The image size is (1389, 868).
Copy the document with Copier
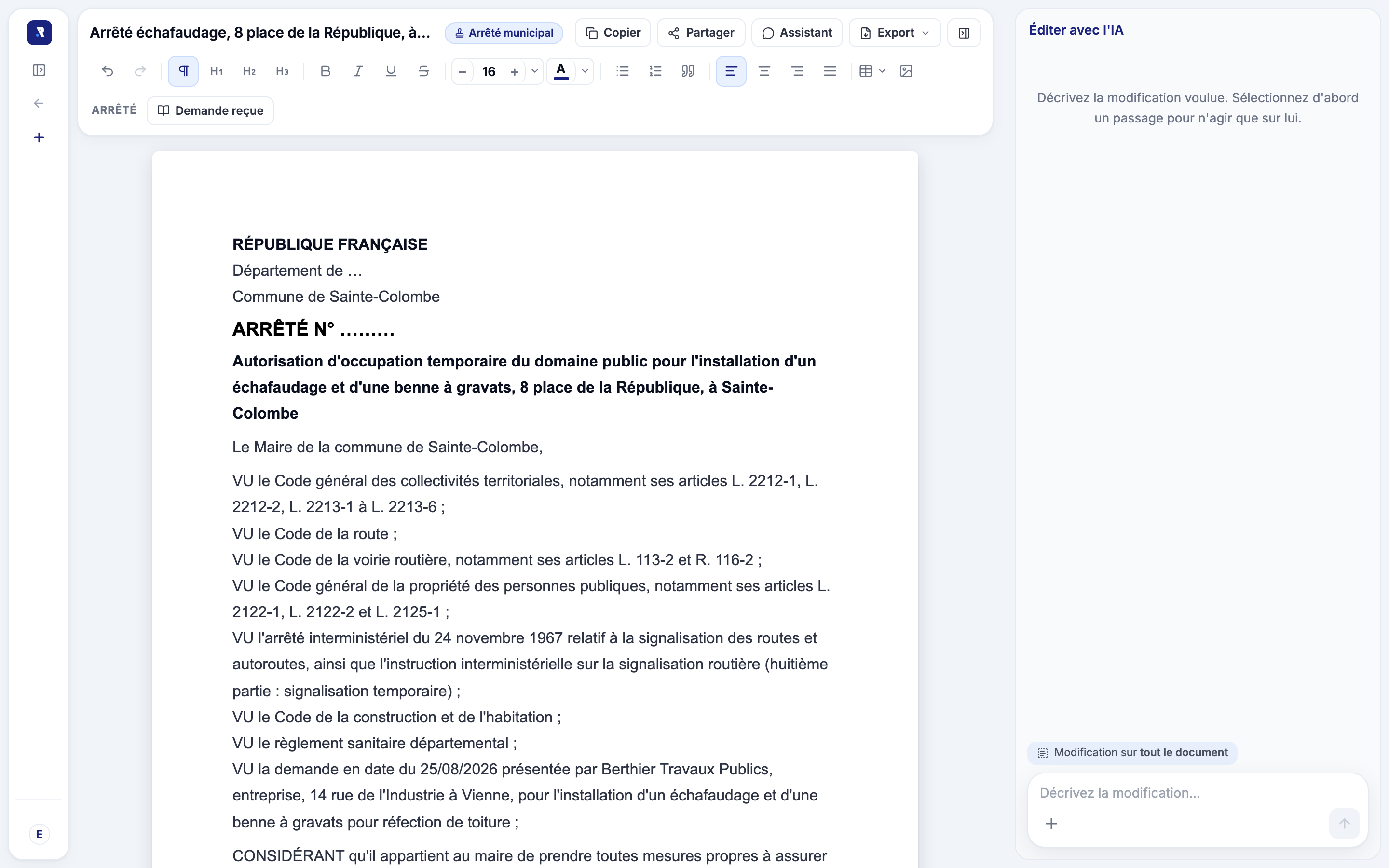click(613, 33)
